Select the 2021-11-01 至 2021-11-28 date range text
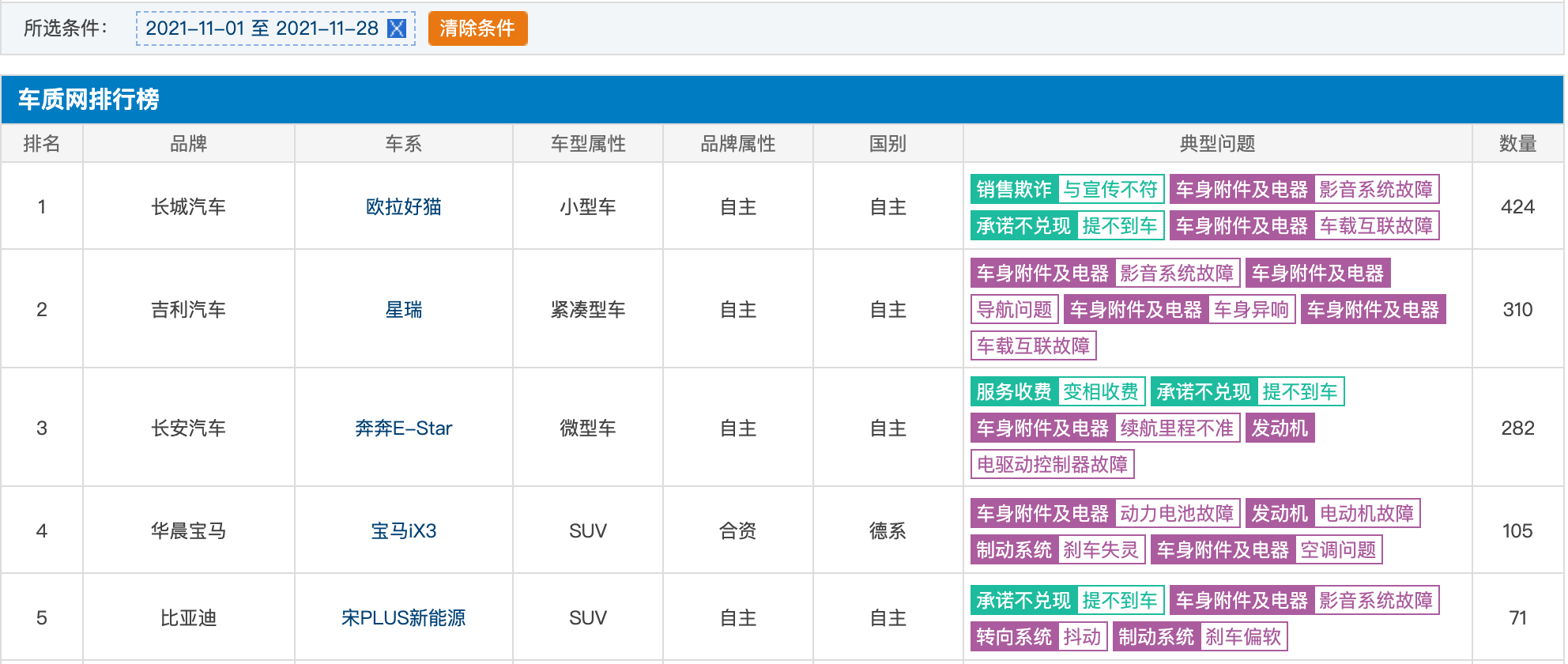Image resolution: width=1568 pixels, height=664 pixels. [262, 28]
